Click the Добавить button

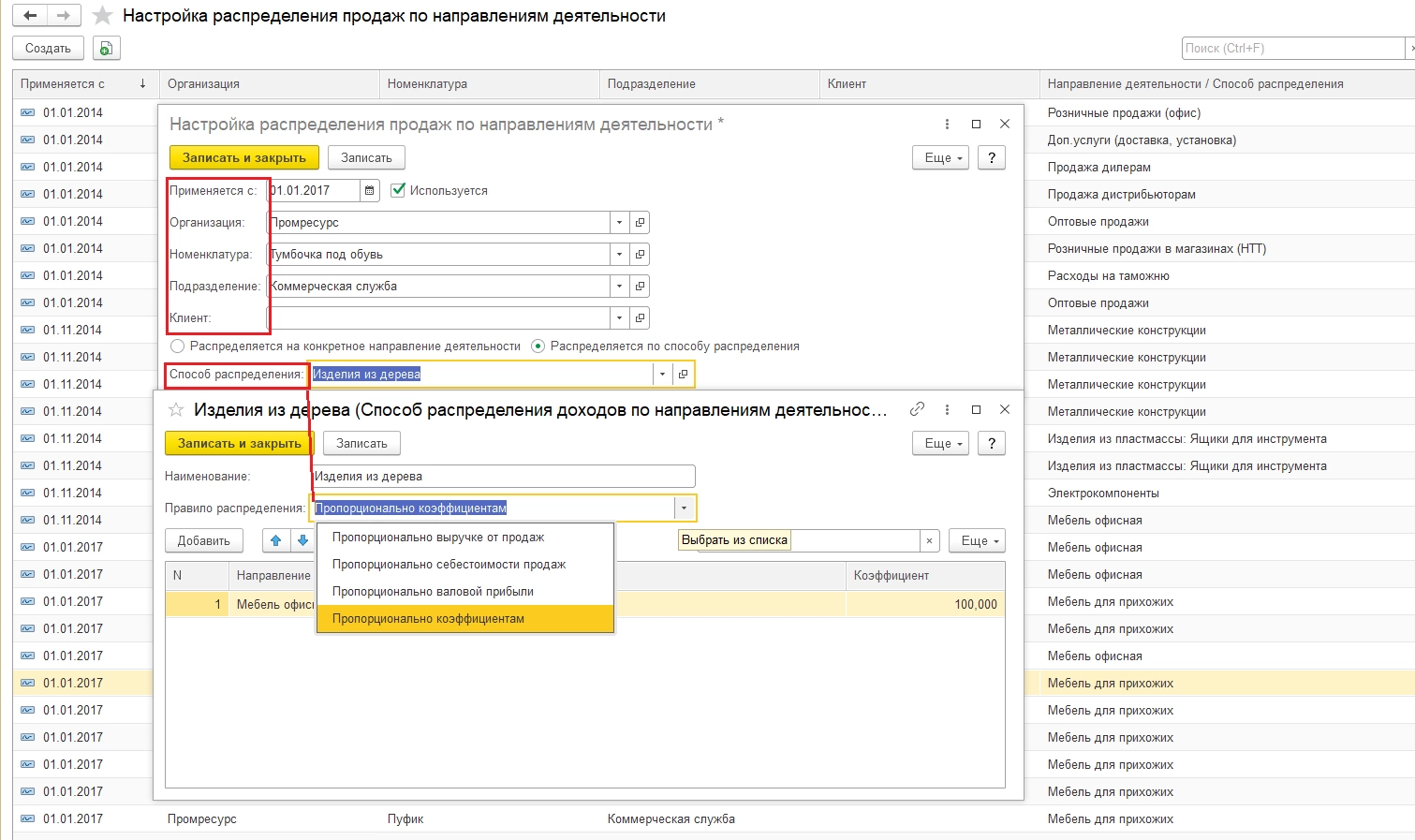point(204,540)
